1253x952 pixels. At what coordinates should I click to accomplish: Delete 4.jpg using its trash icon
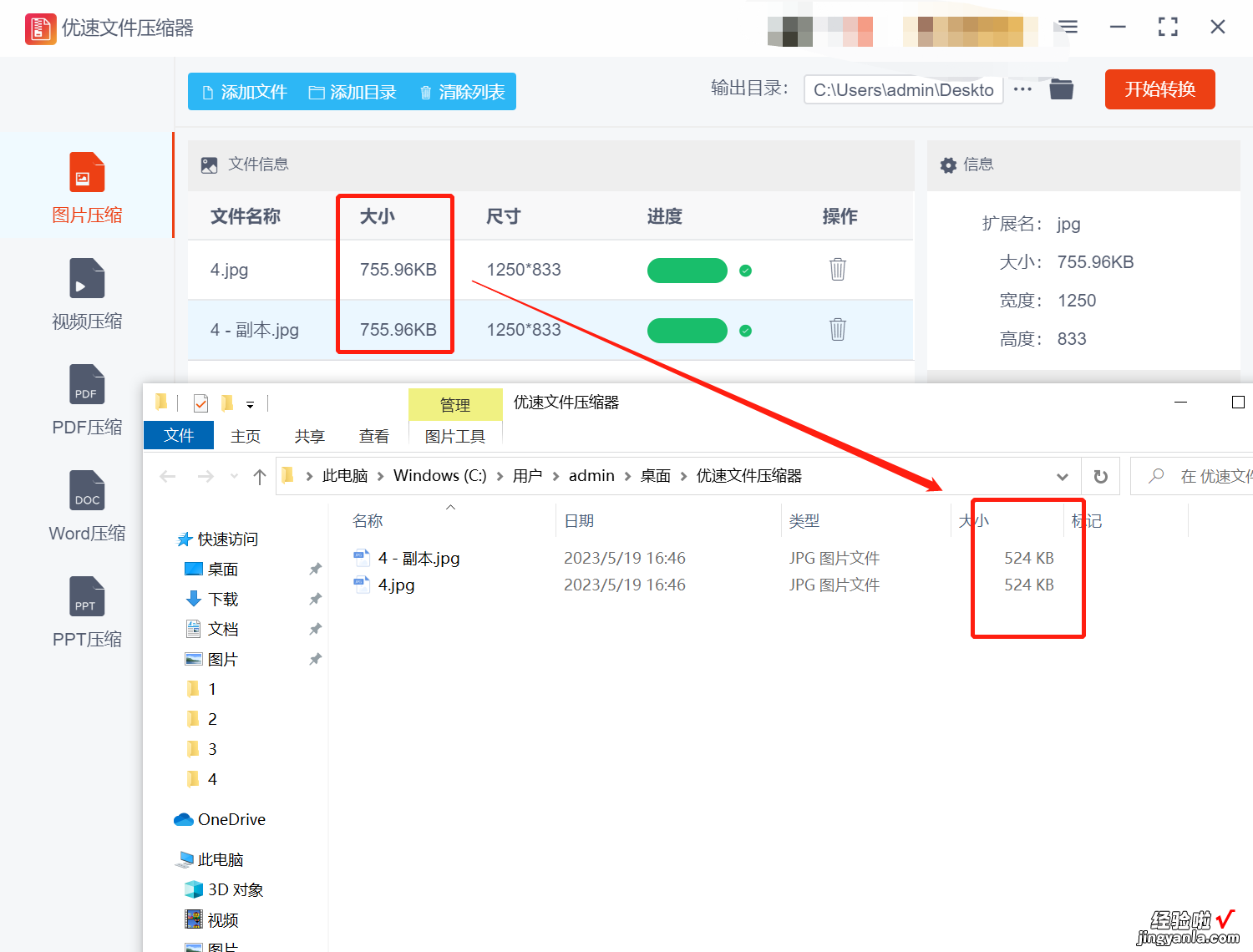tap(838, 269)
